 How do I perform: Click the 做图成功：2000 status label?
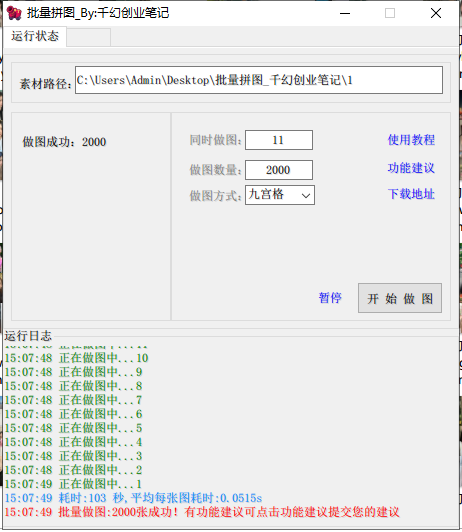click(x=64, y=142)
